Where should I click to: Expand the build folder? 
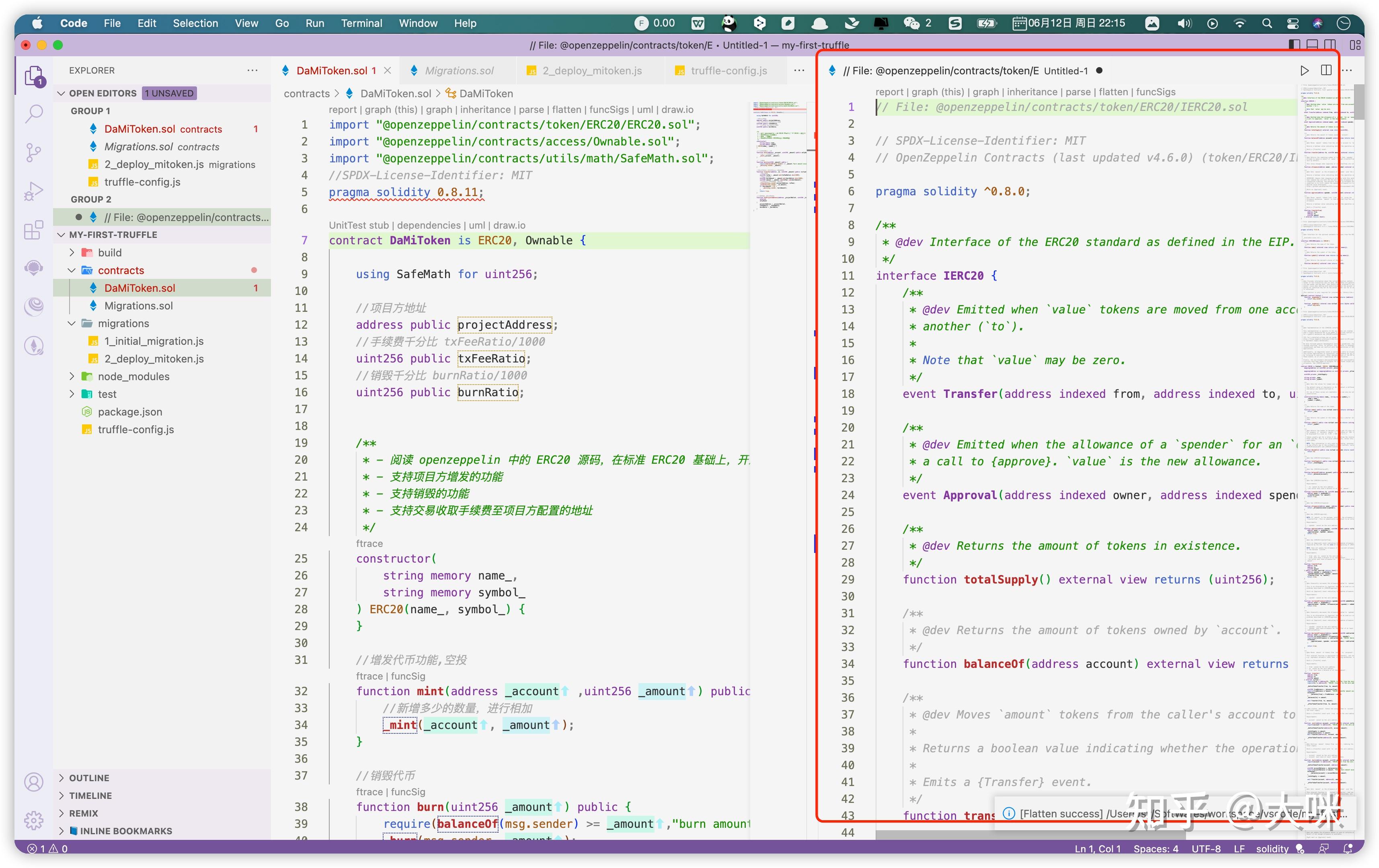point(109,252)
